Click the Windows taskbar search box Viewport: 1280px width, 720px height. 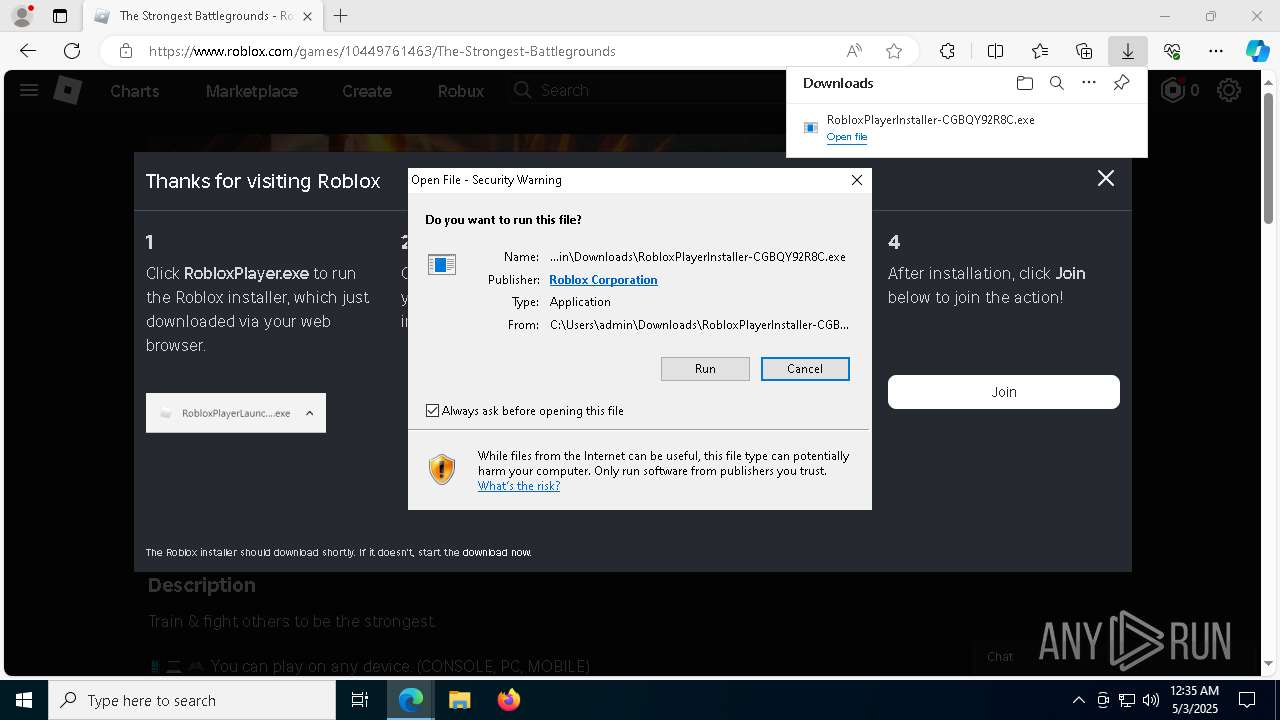pyautogui.click(x=192, y=700)
